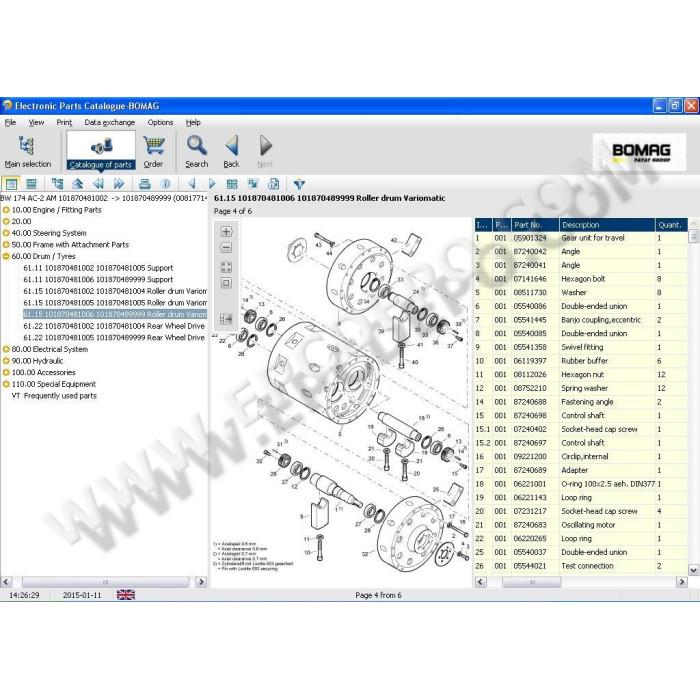Zoom out of the drawing with the minus button
Image resolution: width=700 pixels, height=700 pixels.
click(226, 247)
